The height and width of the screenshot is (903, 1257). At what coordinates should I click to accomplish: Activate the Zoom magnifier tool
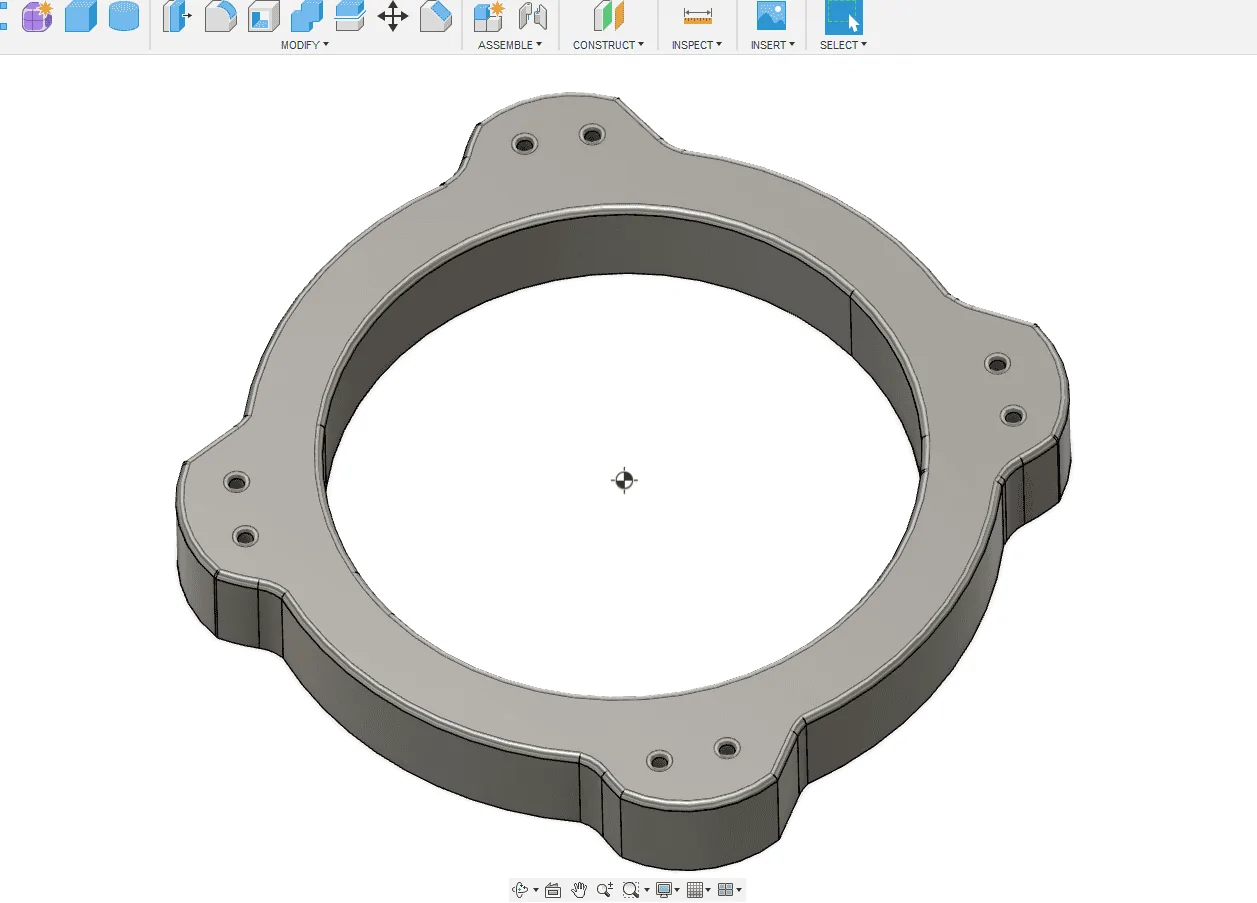(x=605, y=889)
